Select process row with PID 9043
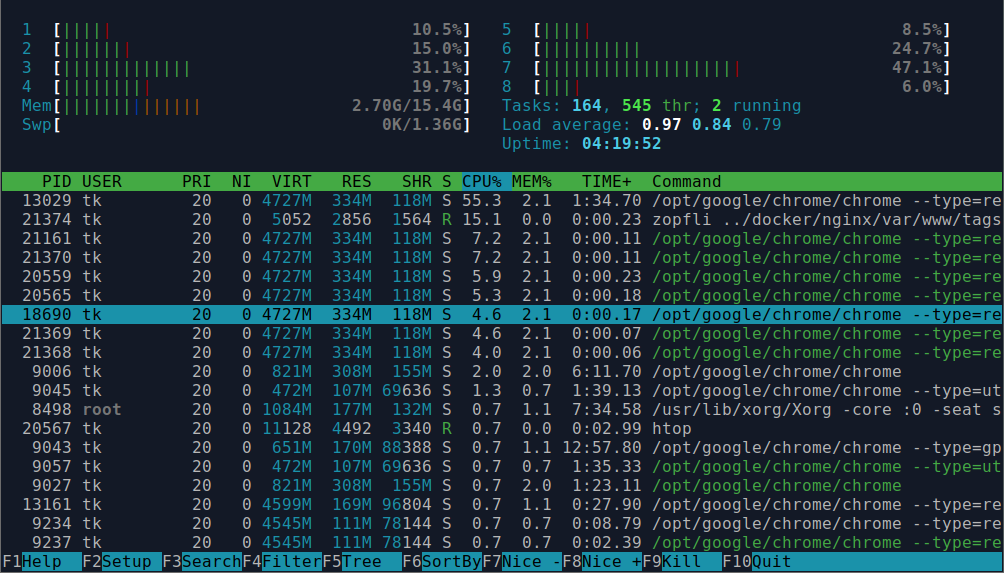Image resolution: width=1004 pixels, height=573 pixels. 502,448
